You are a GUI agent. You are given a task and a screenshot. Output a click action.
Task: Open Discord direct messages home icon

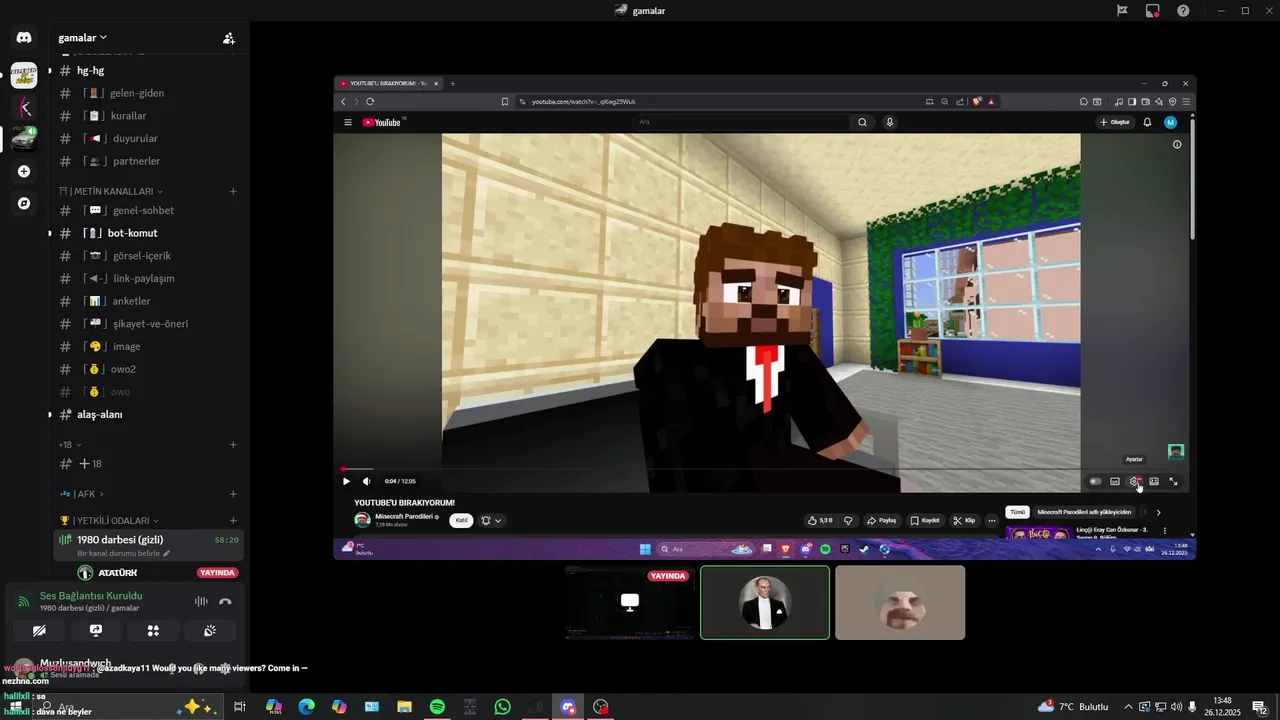(24, 38)
